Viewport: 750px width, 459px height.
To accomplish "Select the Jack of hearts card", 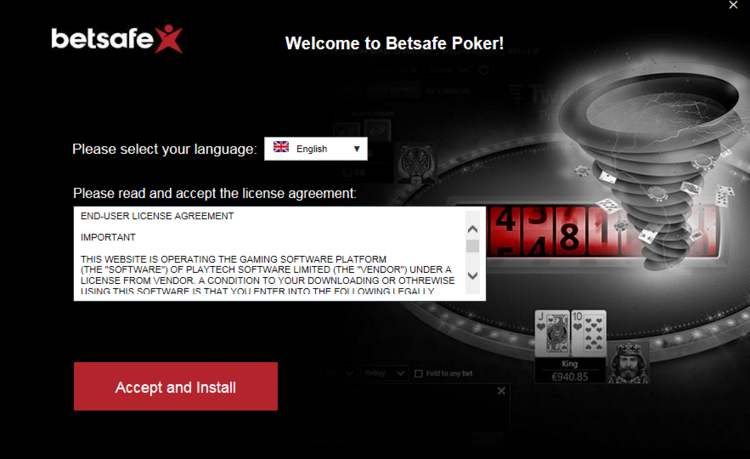I will tap(552, 333).
